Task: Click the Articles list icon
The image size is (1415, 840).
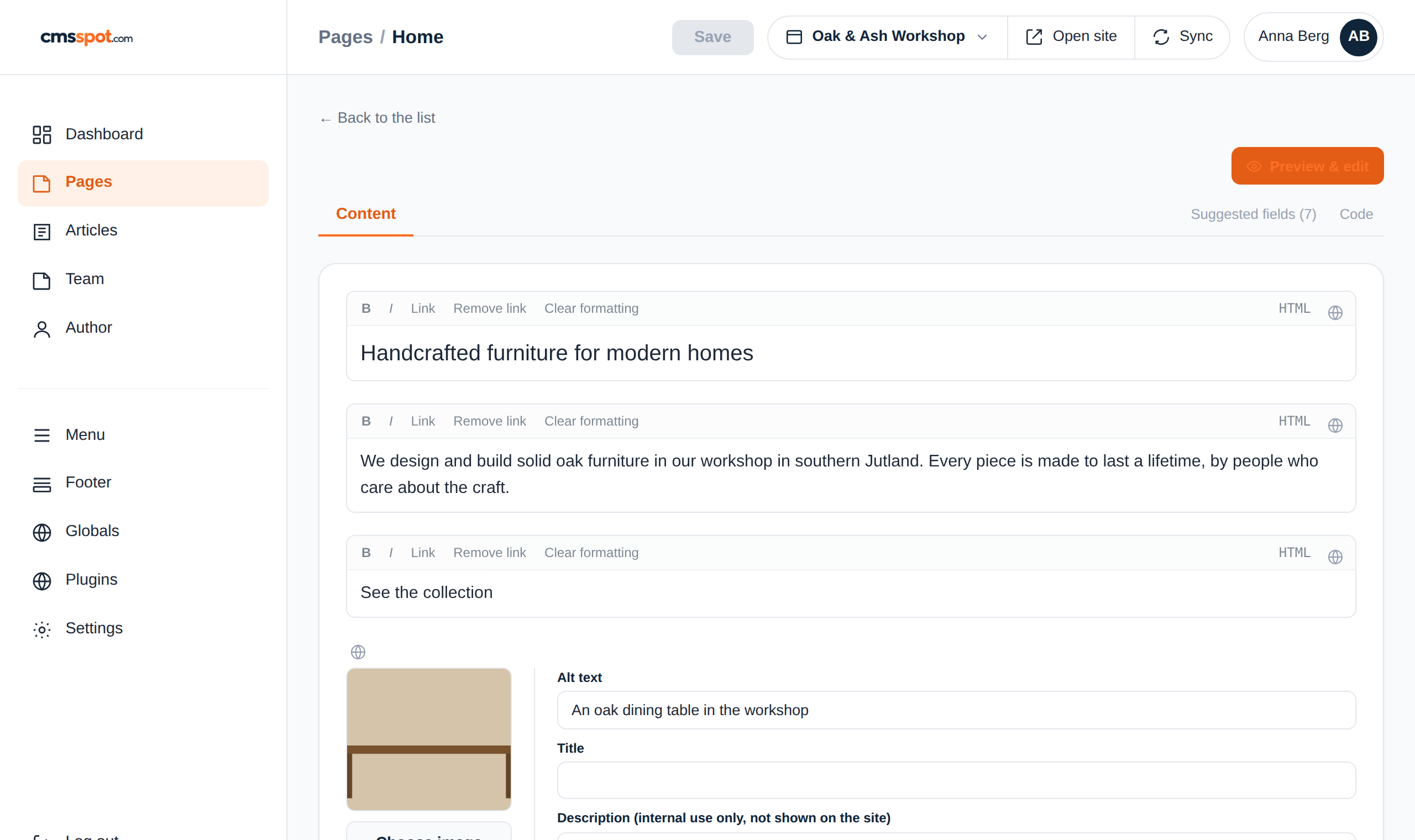Action: pos(42,232)
